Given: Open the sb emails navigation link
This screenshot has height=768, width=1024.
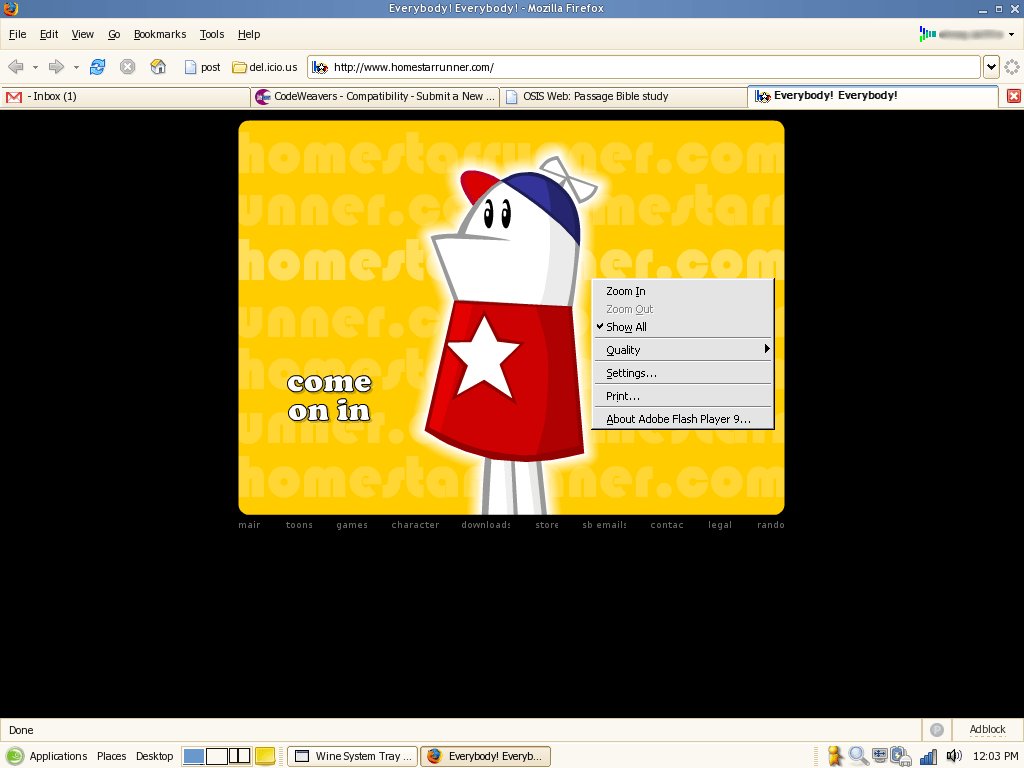Looking at the screenshot, I should (x=604, y=524).
